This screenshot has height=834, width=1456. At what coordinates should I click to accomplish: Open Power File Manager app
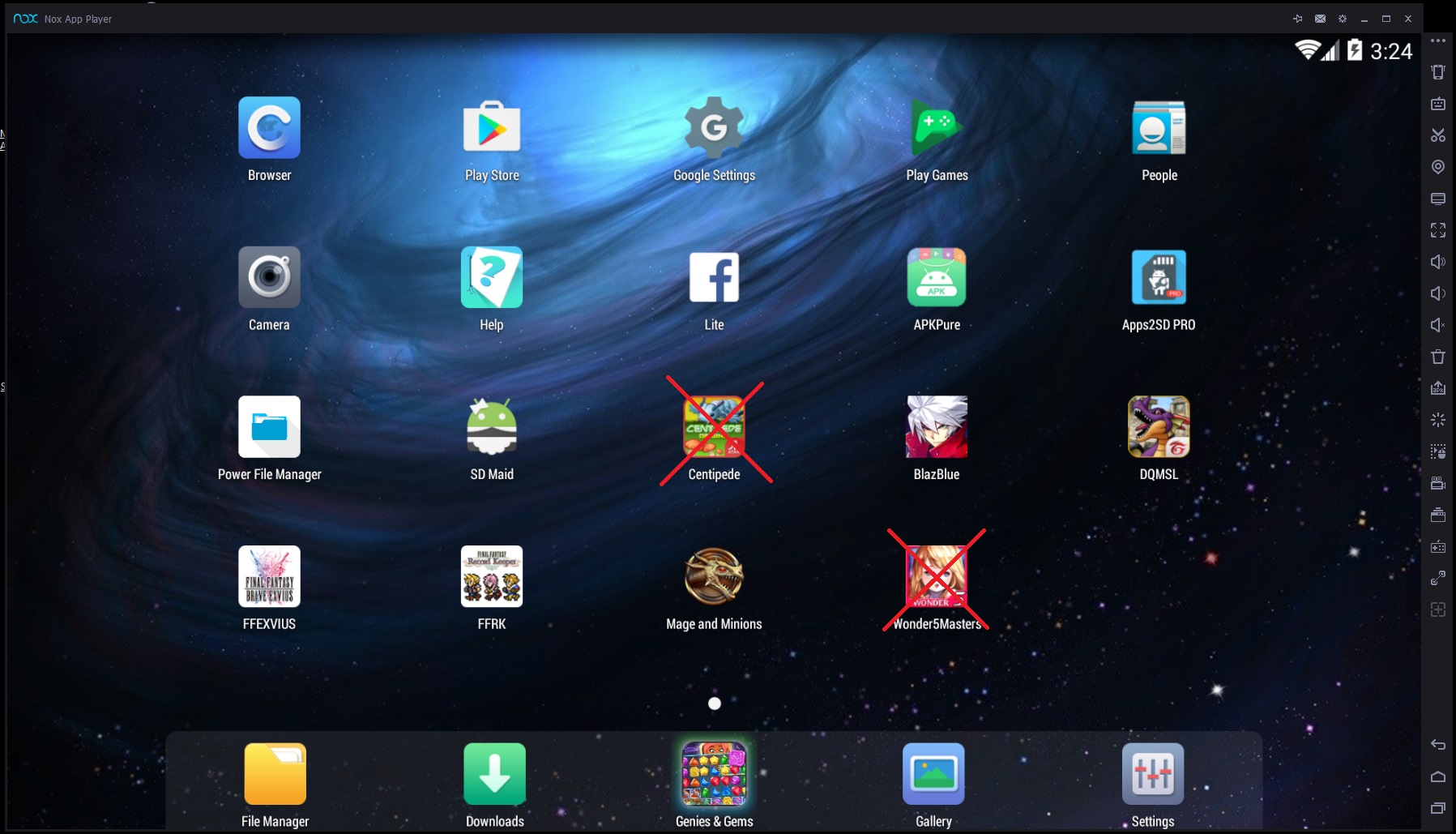tap(269, 427)
